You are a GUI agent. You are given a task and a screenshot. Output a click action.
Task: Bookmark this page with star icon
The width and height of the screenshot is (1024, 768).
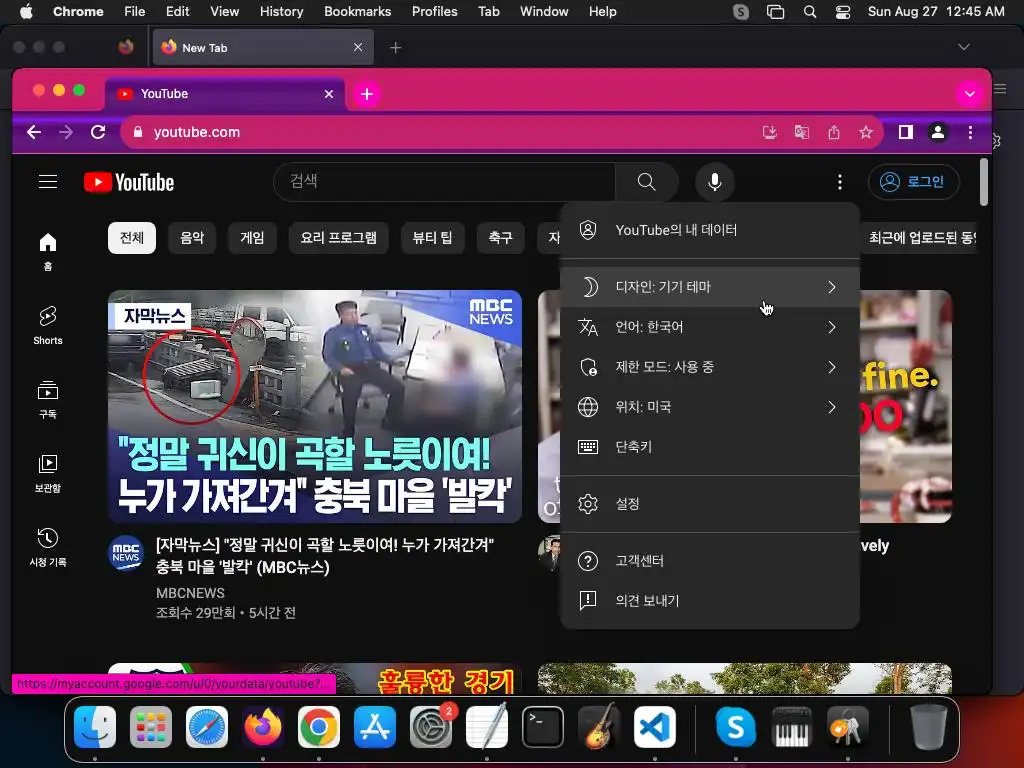pos(866,133)
